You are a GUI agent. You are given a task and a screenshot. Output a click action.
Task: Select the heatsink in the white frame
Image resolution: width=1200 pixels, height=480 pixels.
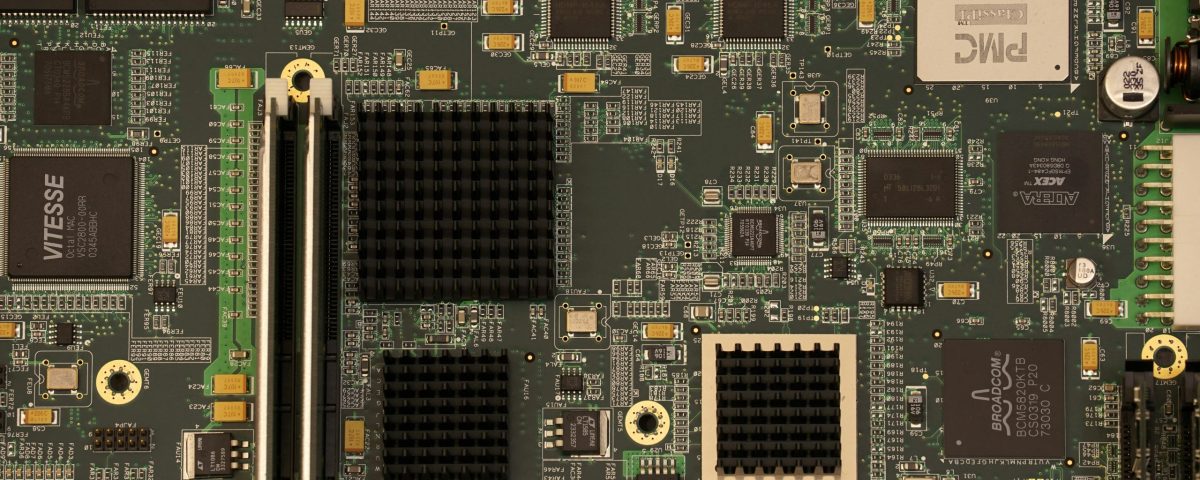[x=778, y=406]
